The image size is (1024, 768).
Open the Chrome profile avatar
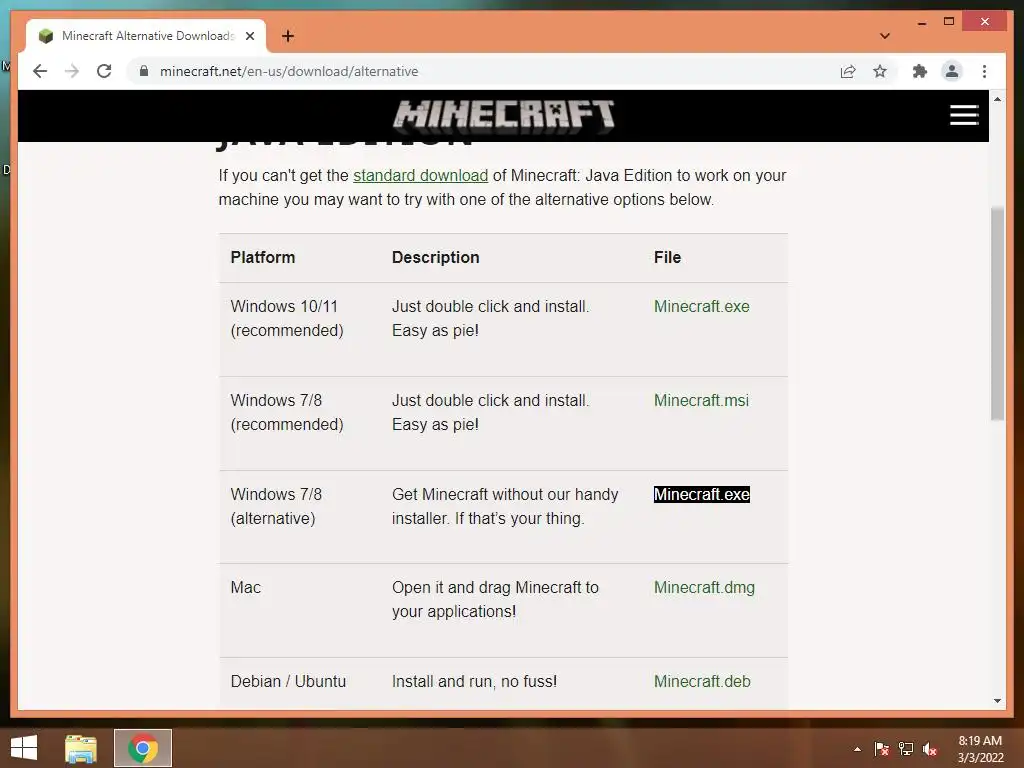click(952, 71)
